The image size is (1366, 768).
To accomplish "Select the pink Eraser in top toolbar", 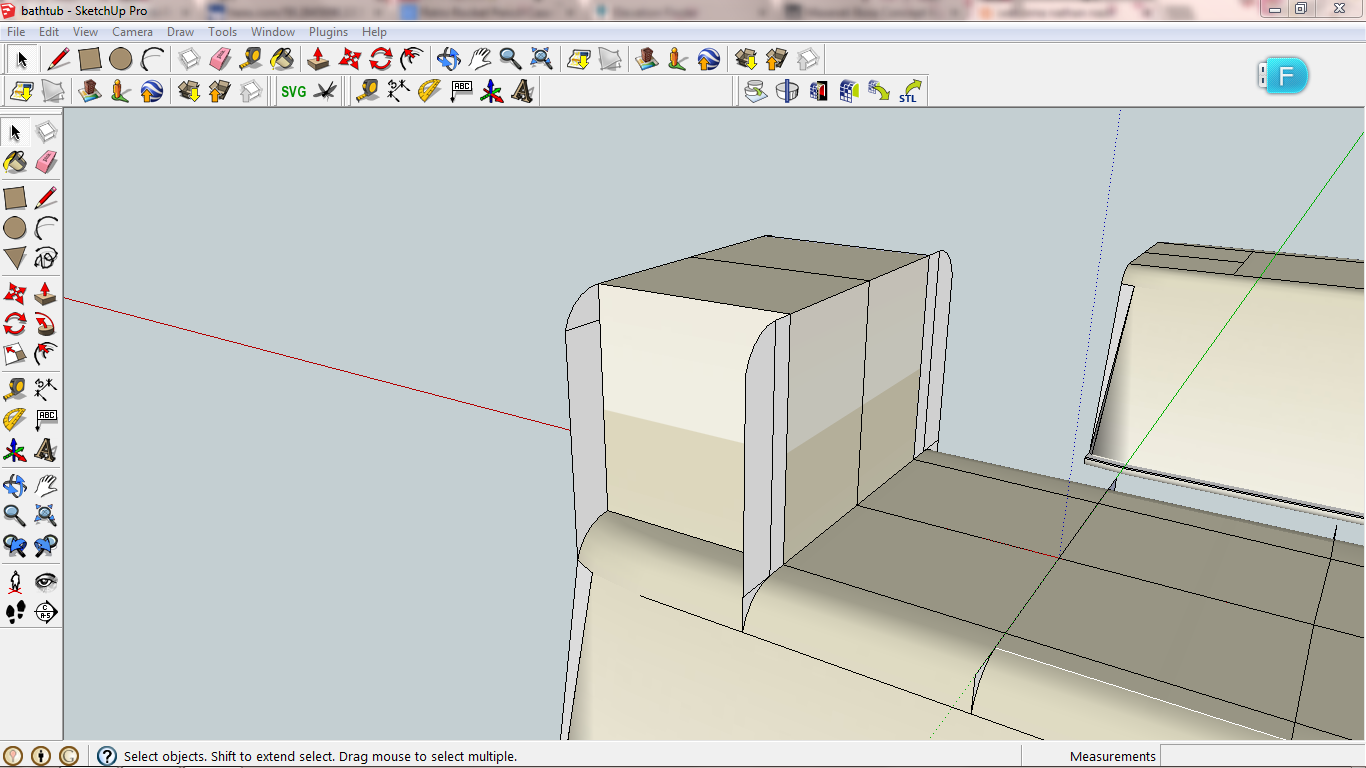I will (220, 59).
